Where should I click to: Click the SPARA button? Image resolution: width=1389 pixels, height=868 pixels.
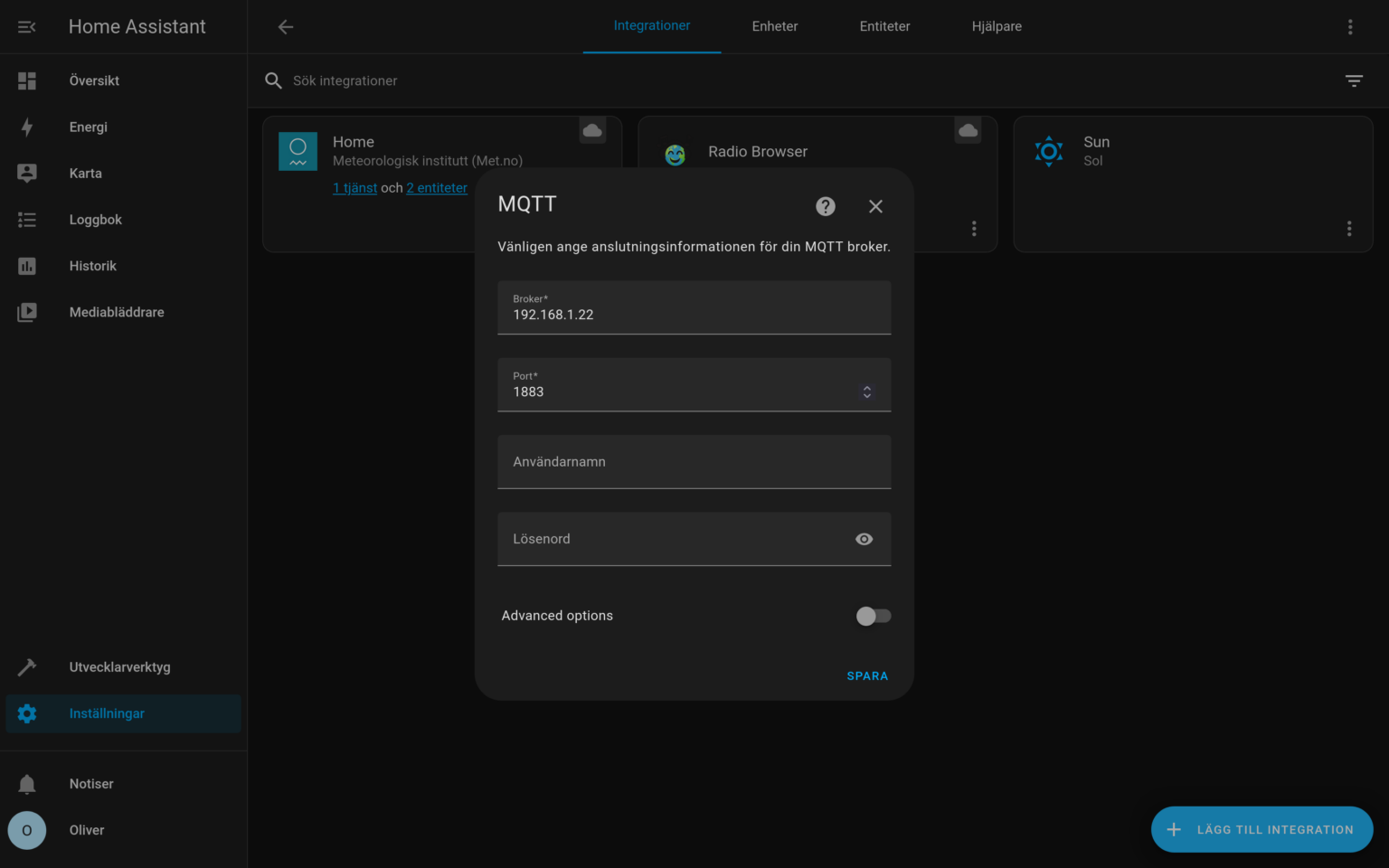point(866,675)
